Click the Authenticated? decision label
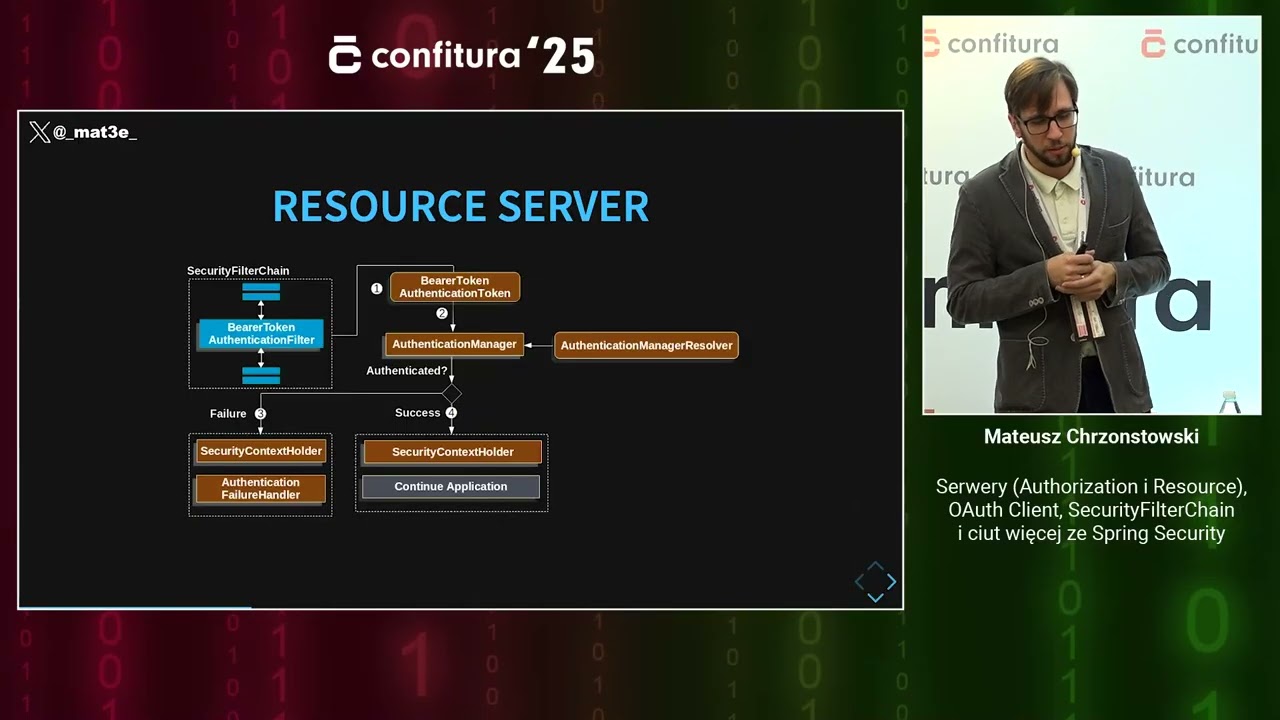This screenshot has width=1280, height=720. [x=407, y=371]
